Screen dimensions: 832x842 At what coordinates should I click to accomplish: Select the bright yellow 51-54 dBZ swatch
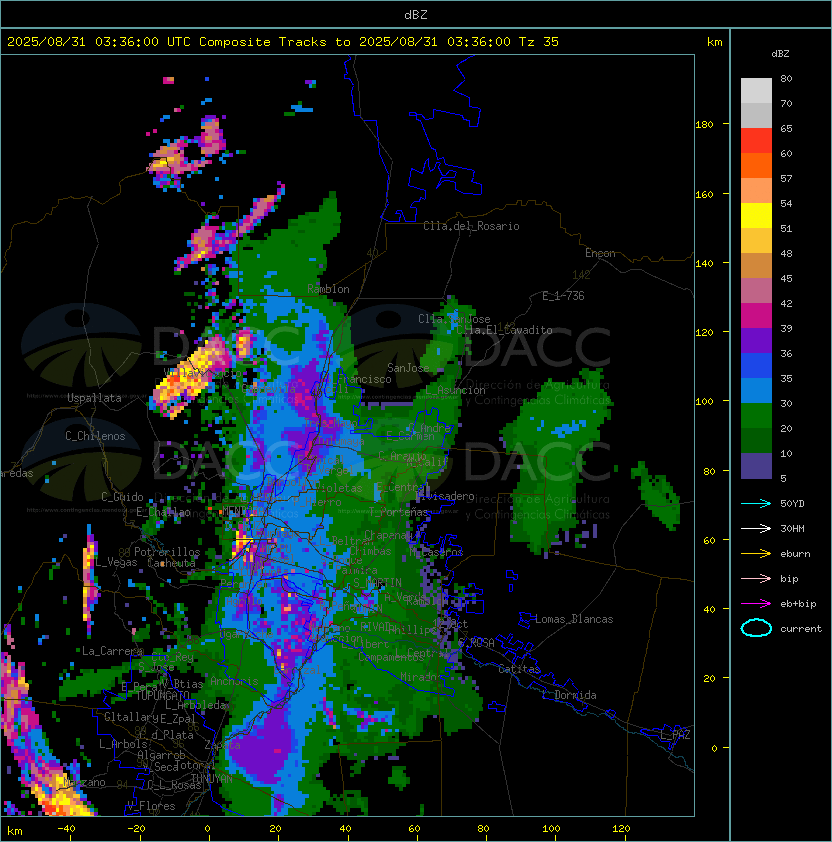coord(756,215)
